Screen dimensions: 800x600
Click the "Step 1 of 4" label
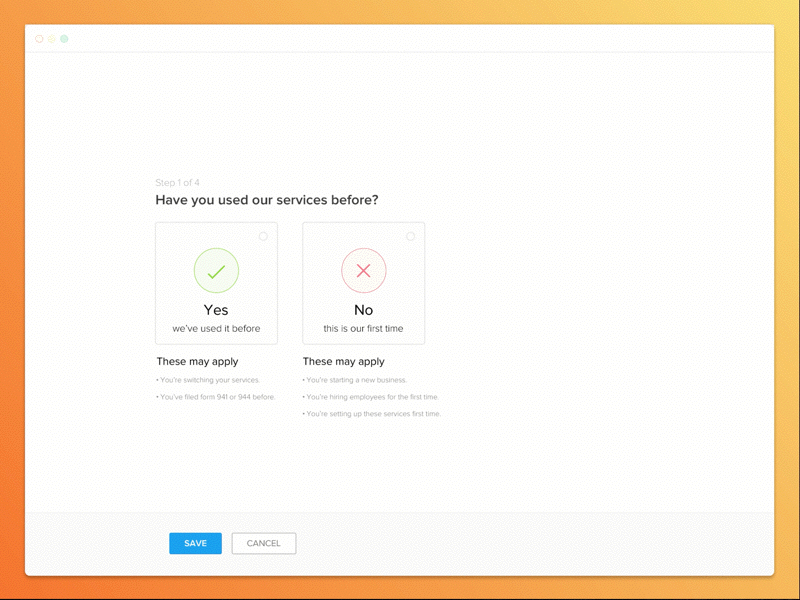tap(177, 182)
